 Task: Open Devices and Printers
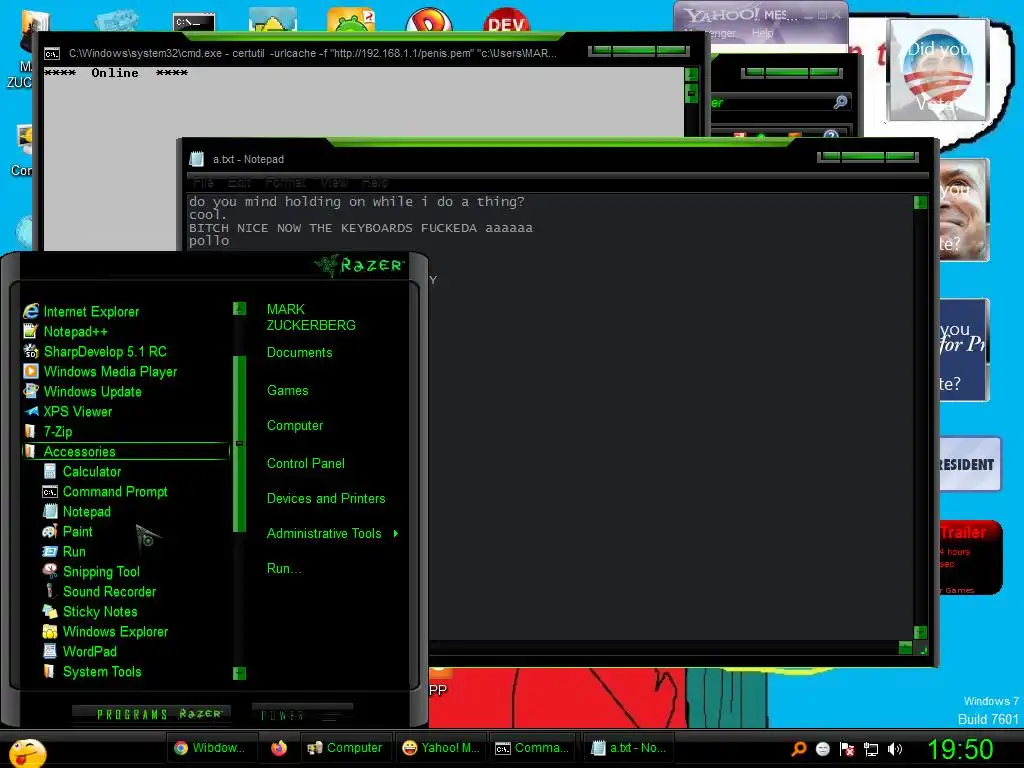326,498
